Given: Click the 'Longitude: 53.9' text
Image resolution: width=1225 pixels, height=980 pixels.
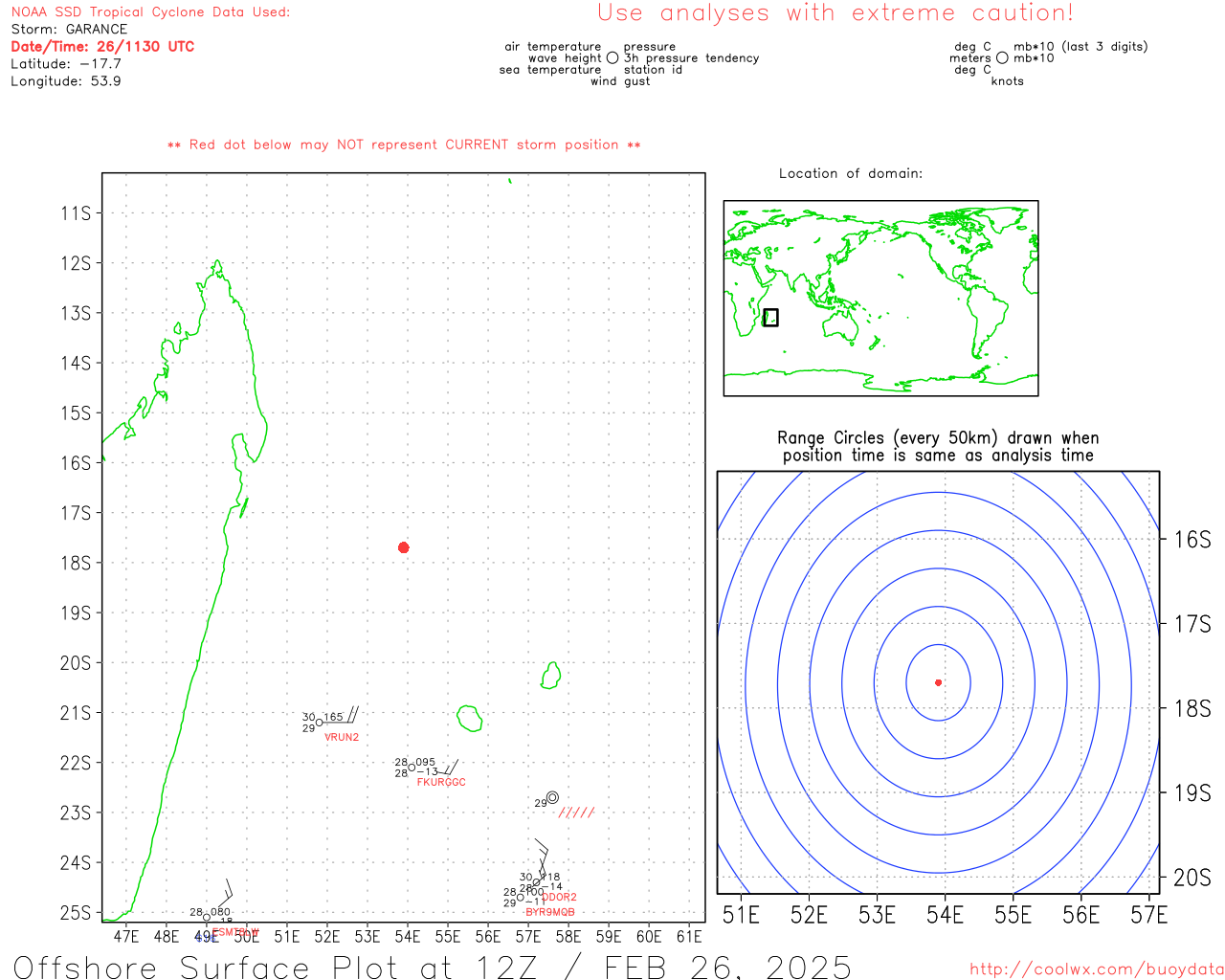Looking at the screenshot, I should (66, 81).
